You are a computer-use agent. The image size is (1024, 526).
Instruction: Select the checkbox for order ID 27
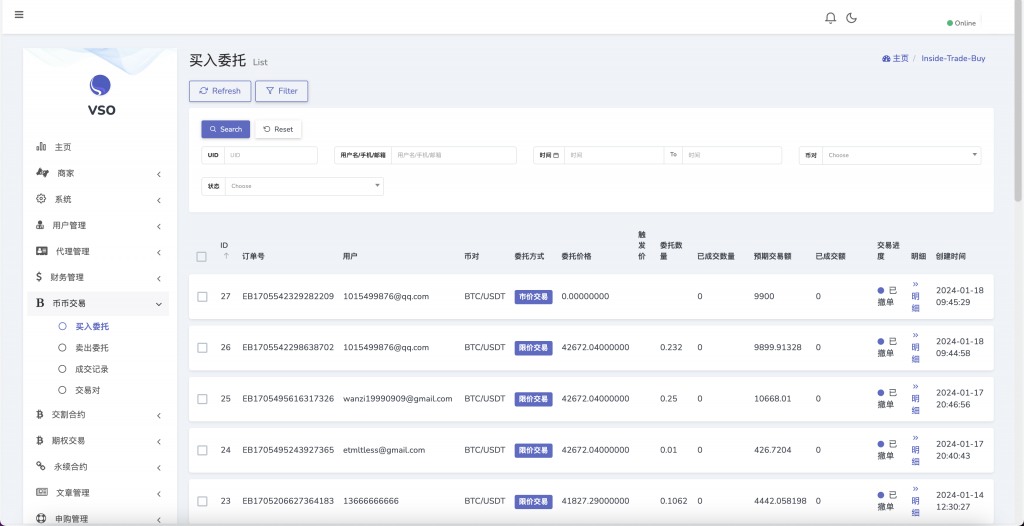202,297
